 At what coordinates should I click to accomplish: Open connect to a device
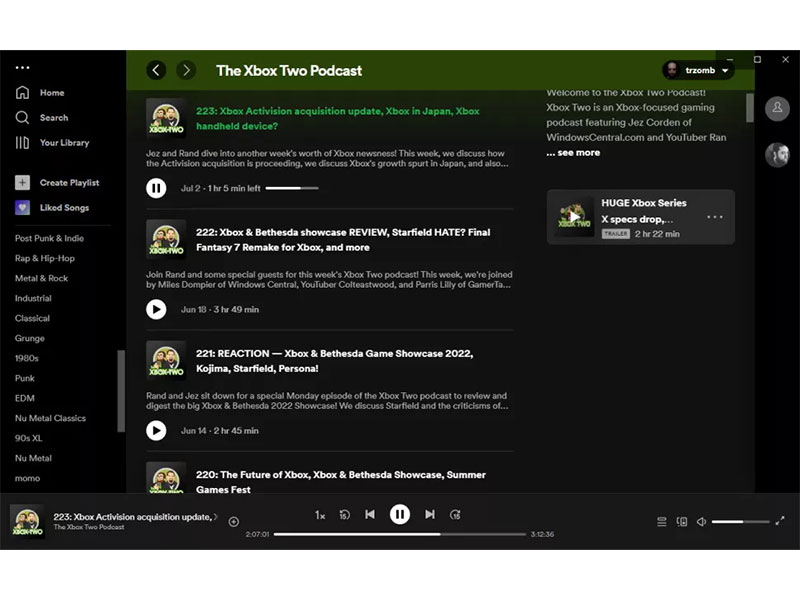[x=682, y=521]
